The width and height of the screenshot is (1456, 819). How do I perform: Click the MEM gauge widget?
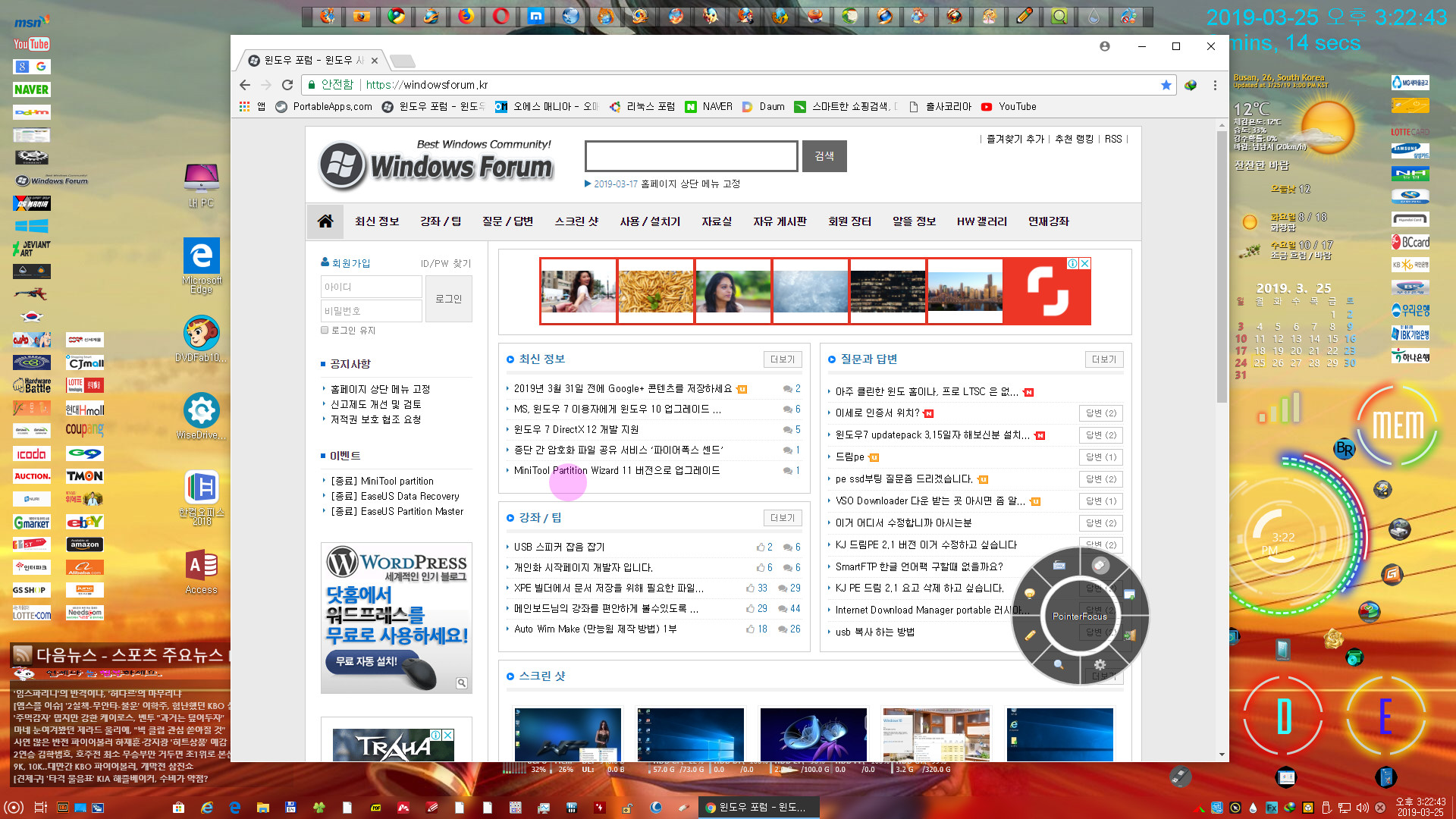[x=1398, y=425]
